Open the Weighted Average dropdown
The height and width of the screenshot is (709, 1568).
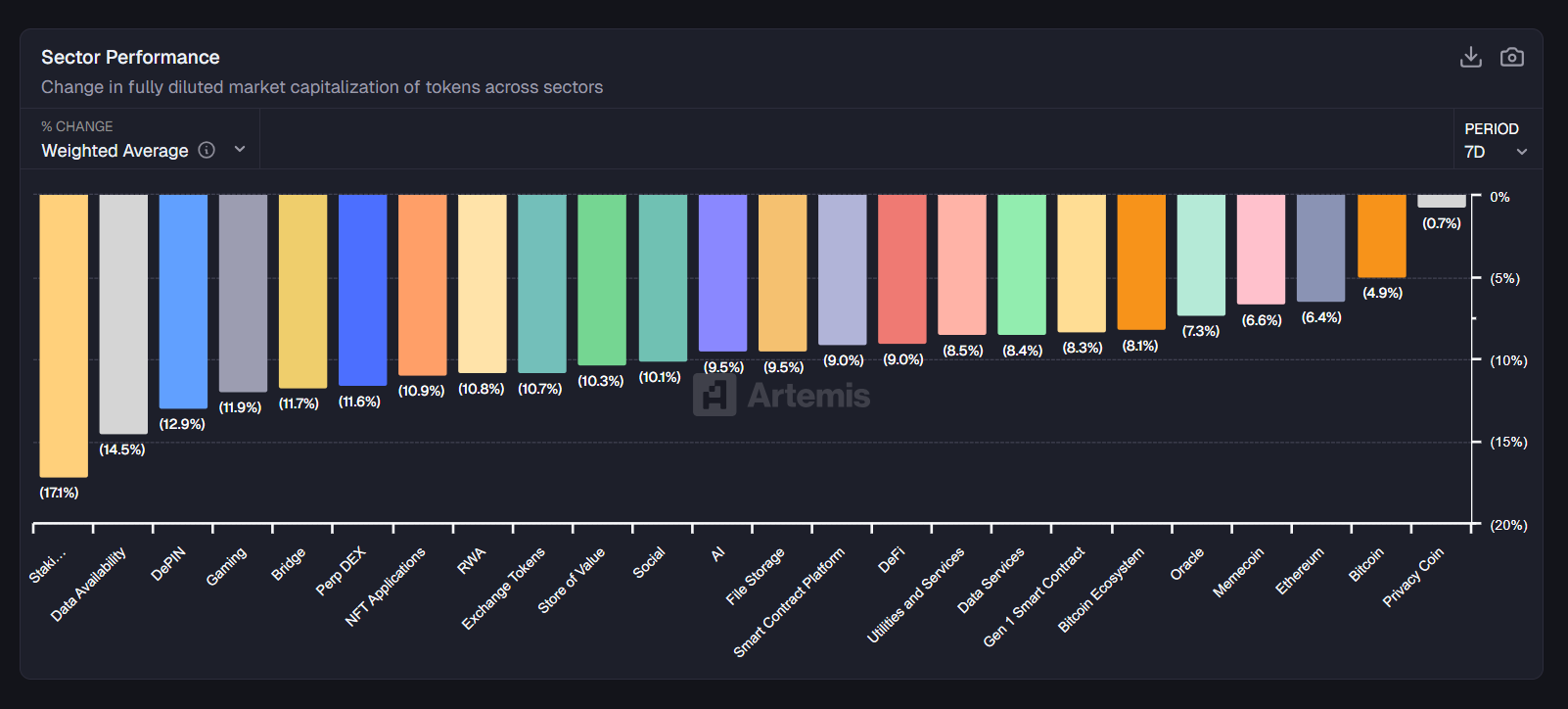point(115,151)
